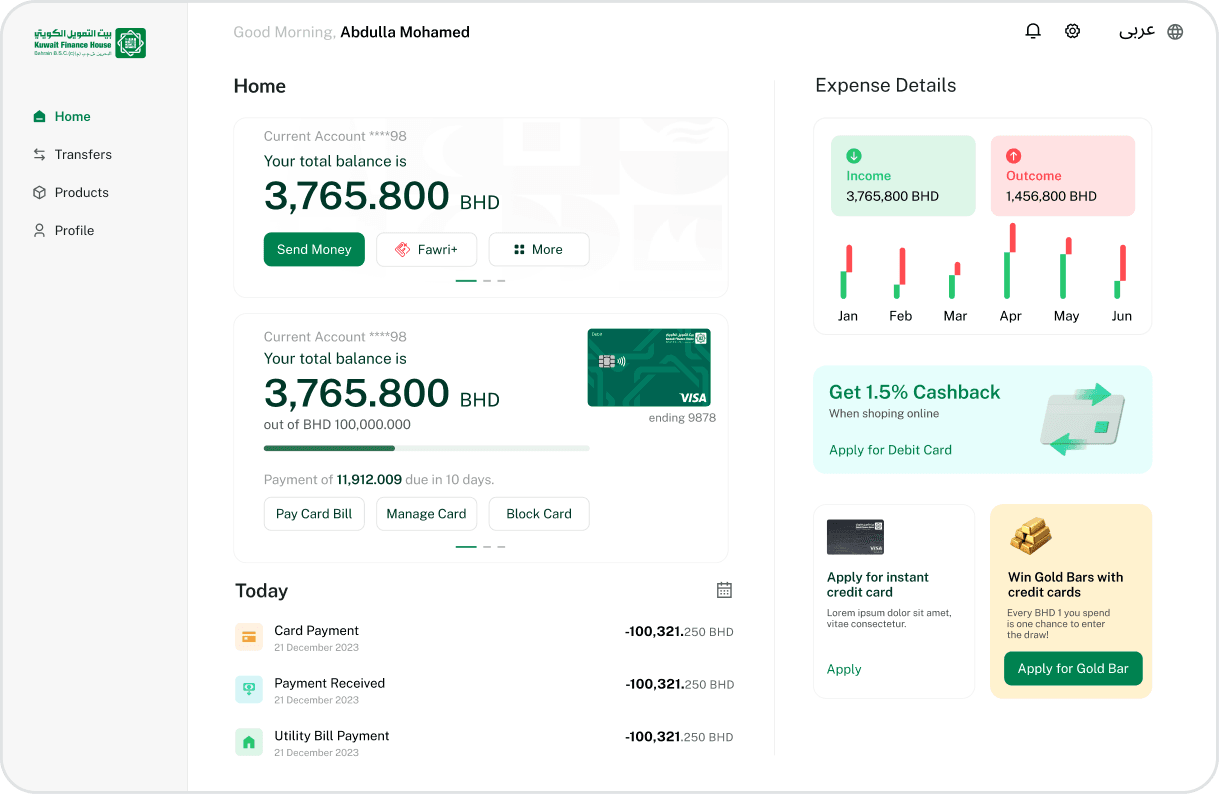Select the Feb bar in expense chart

(x=899, y=273)
